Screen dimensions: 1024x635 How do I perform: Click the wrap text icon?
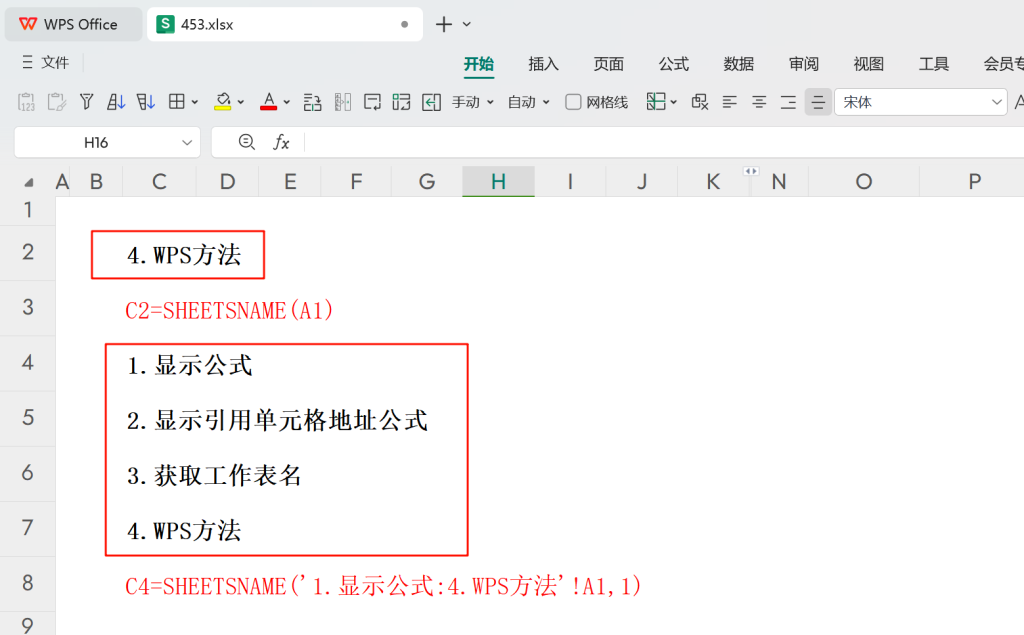coord(372,102)
